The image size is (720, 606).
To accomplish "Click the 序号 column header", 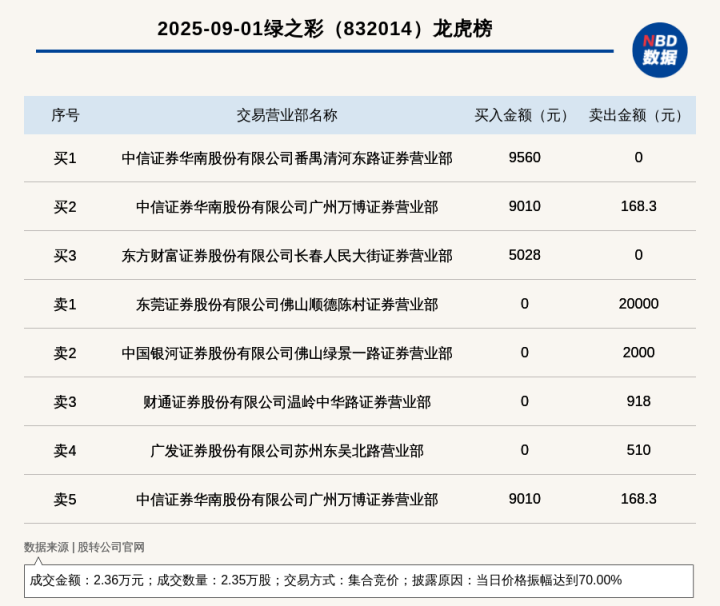I will point(65,115).
